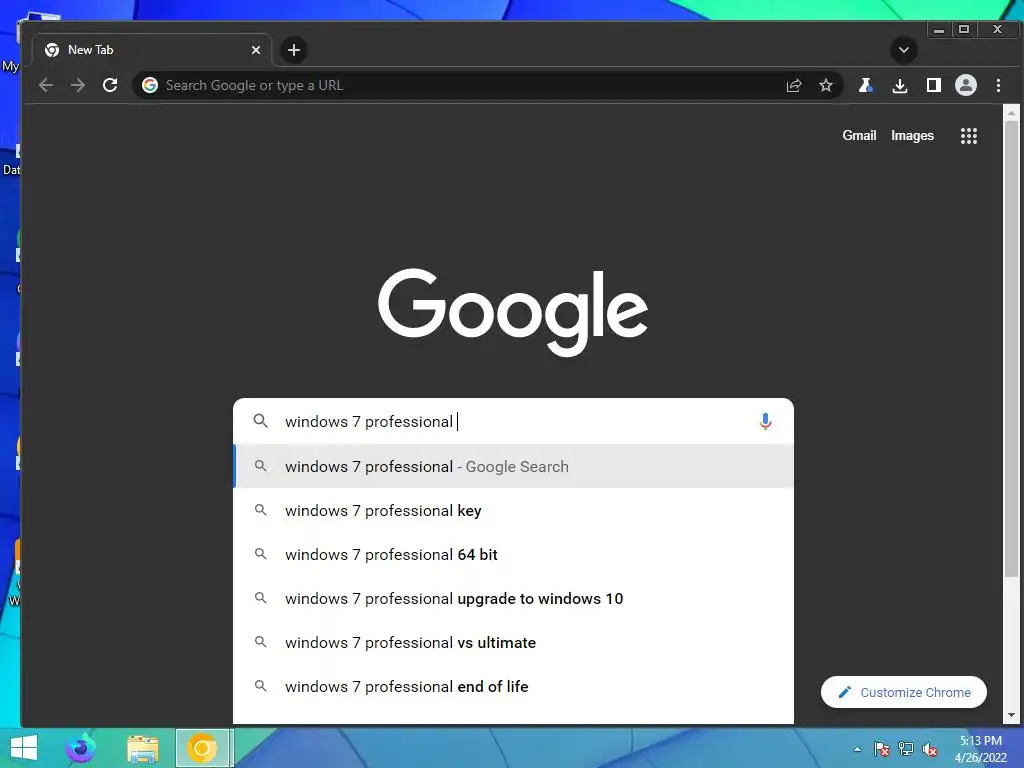Click the scrollbar down arrow
Screen dimensions: 1024x768
(1011, 715)
